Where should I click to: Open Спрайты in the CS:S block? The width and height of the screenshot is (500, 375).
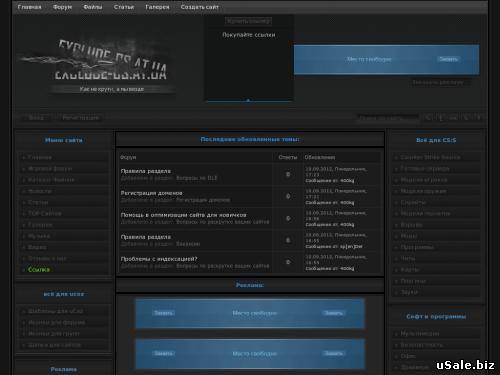tap(413, 202)
